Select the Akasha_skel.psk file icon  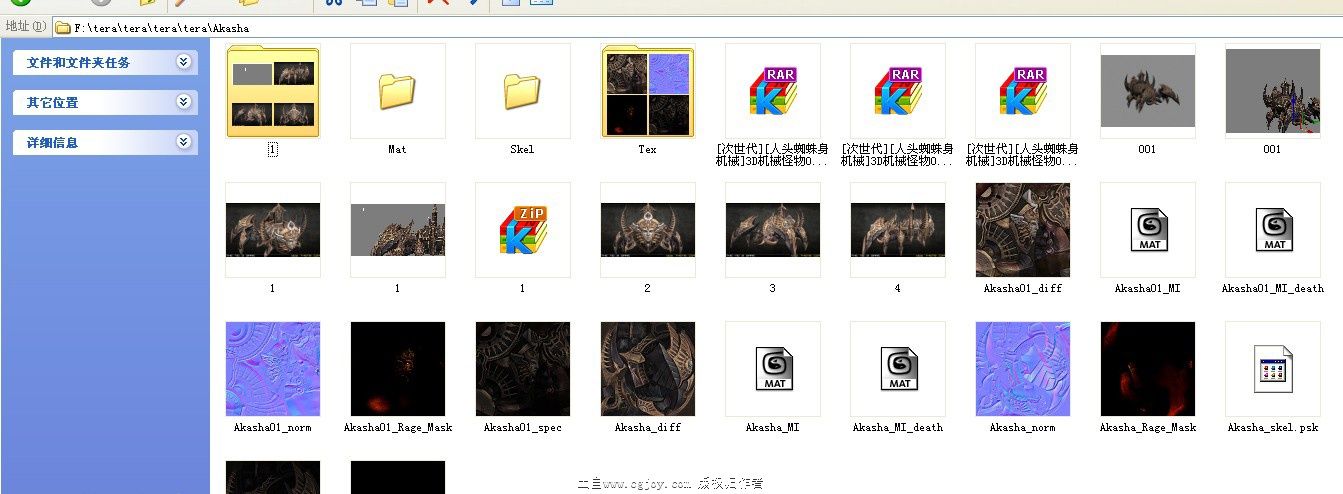coord(1272,369)
